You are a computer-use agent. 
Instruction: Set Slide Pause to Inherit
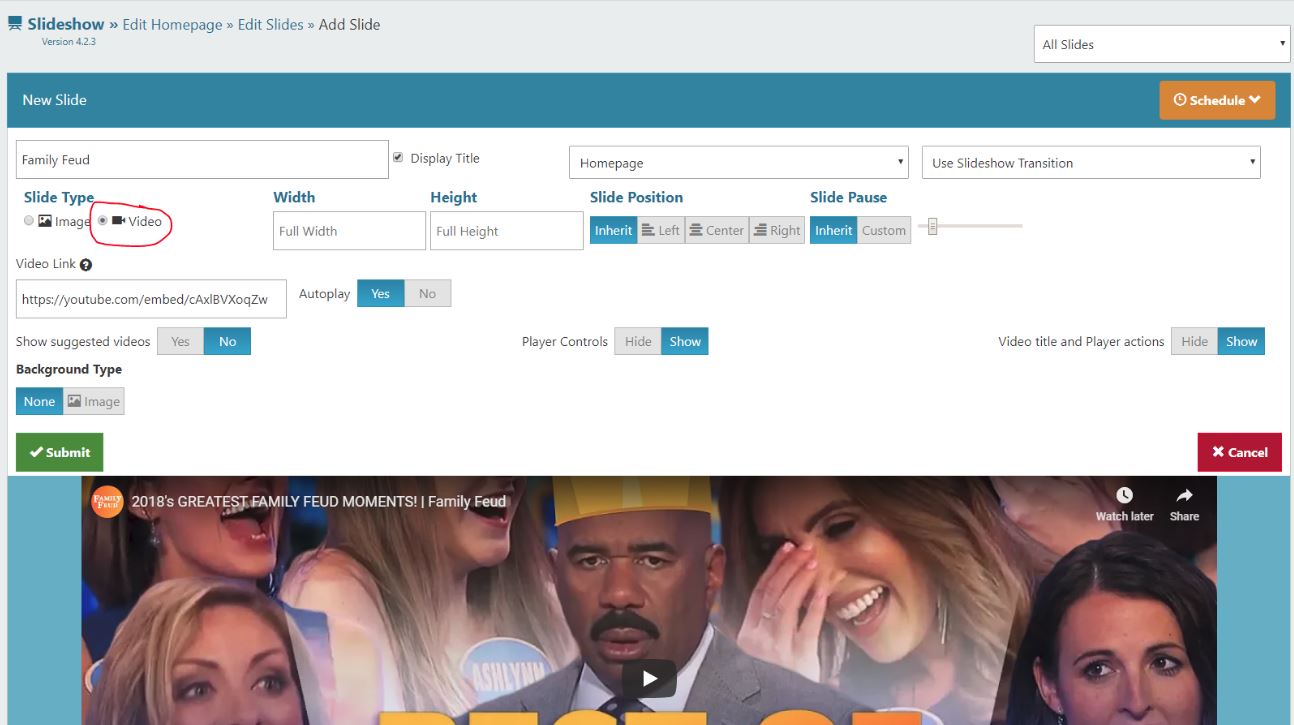pyautogui.click(x=833, y=230)
